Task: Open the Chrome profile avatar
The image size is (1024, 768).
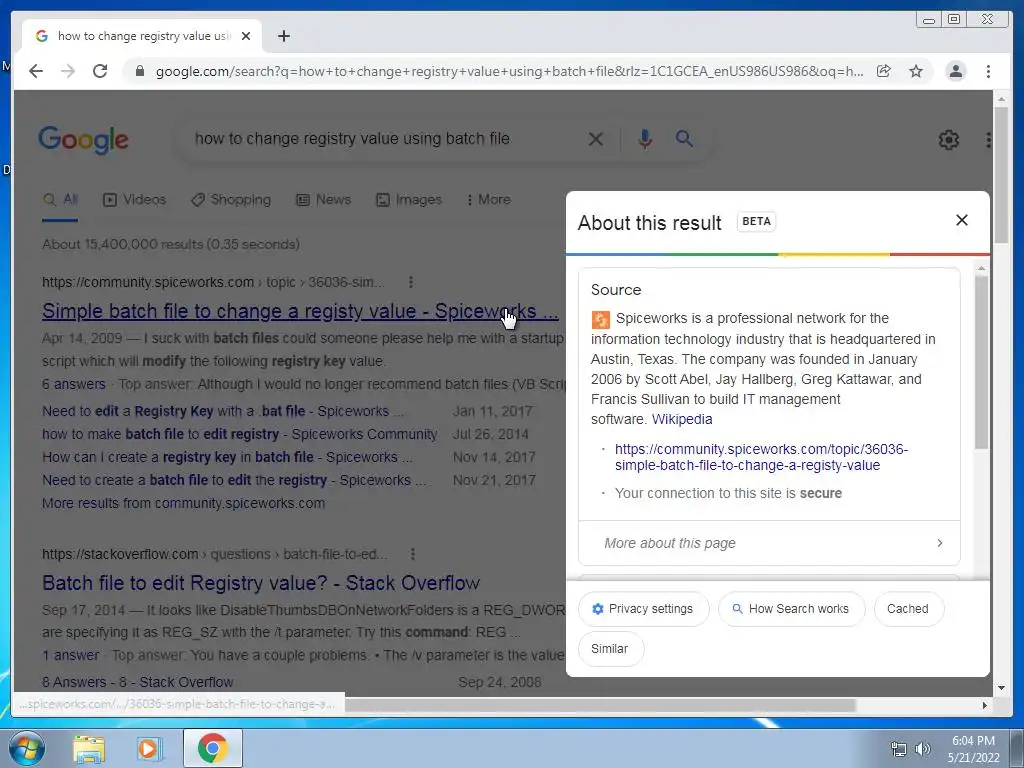Action: coord(955,71)
